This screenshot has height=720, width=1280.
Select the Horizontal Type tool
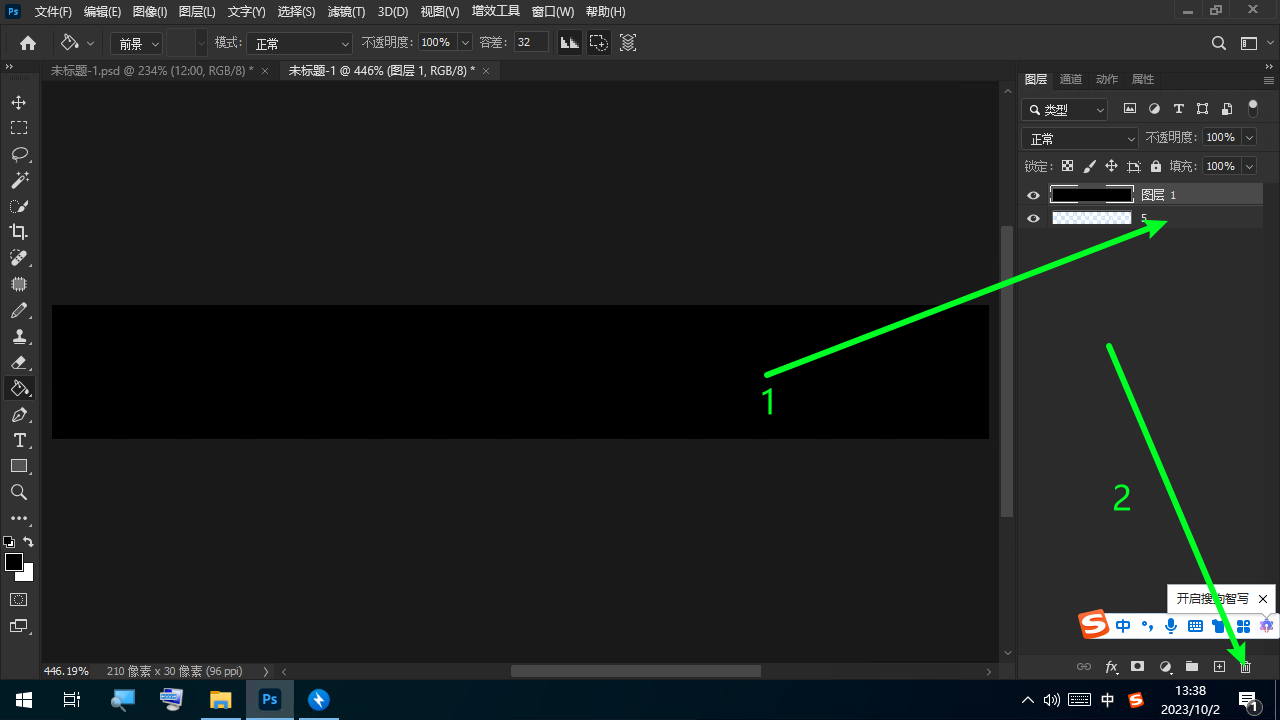pyautogui.click(x=19, y=440)
